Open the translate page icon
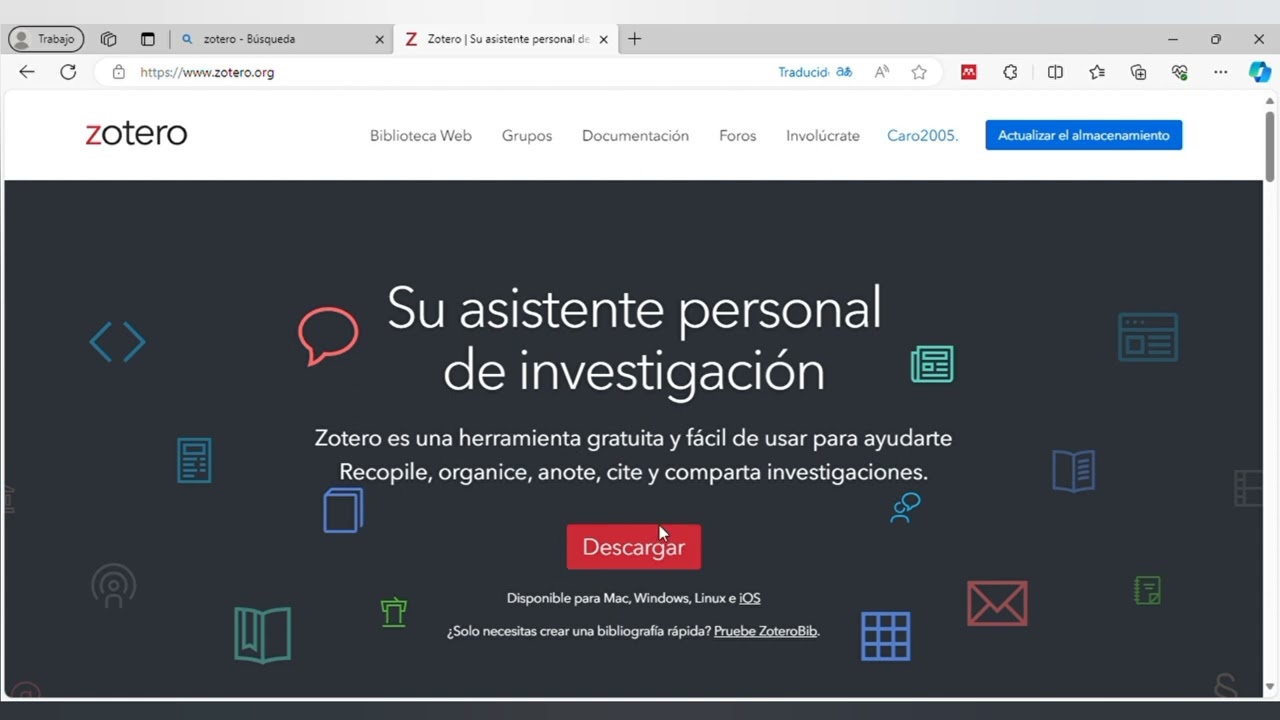The height and width of the screenshot is (720, 1280). [x=844, y=72]
